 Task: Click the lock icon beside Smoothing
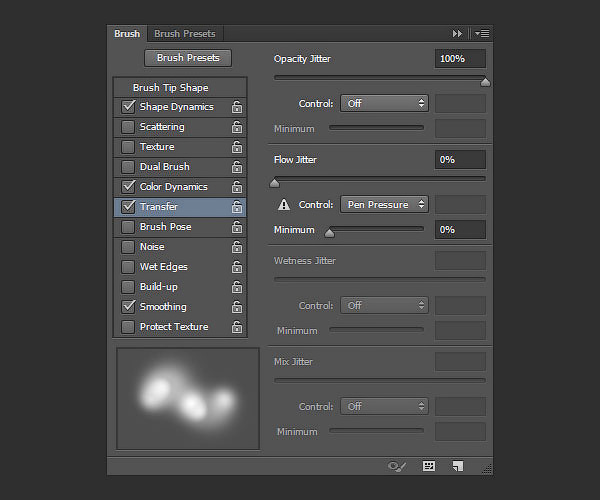[x=237, y=307]
